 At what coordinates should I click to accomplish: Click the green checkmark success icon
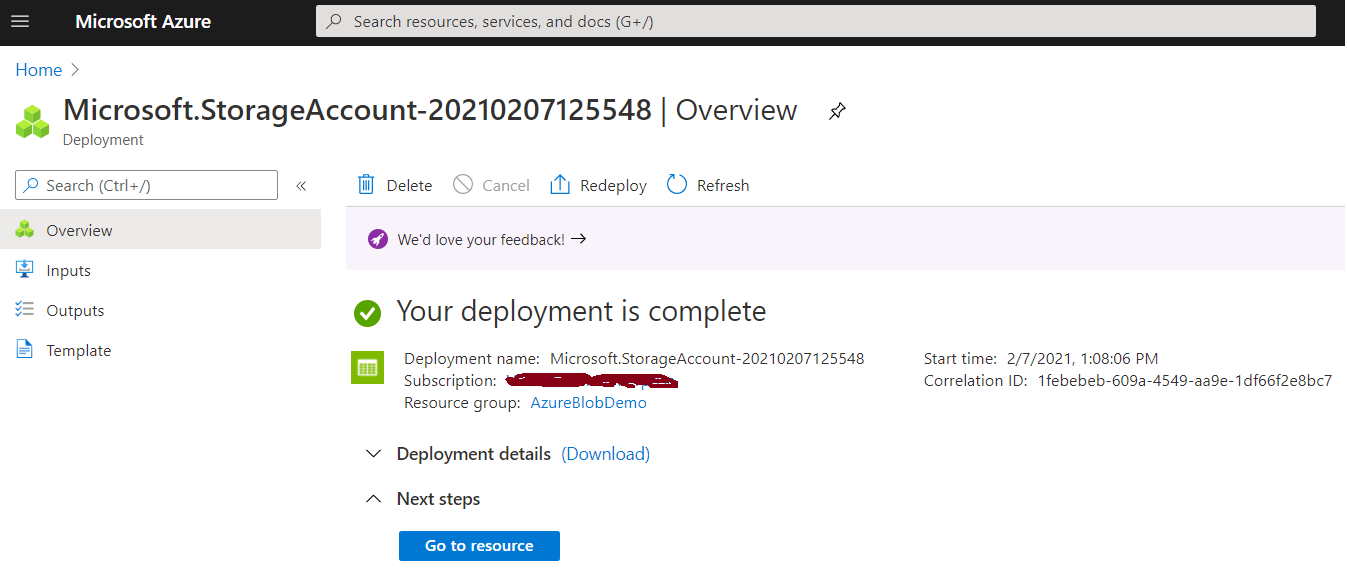pyautogui.click(x=368, y=314)
